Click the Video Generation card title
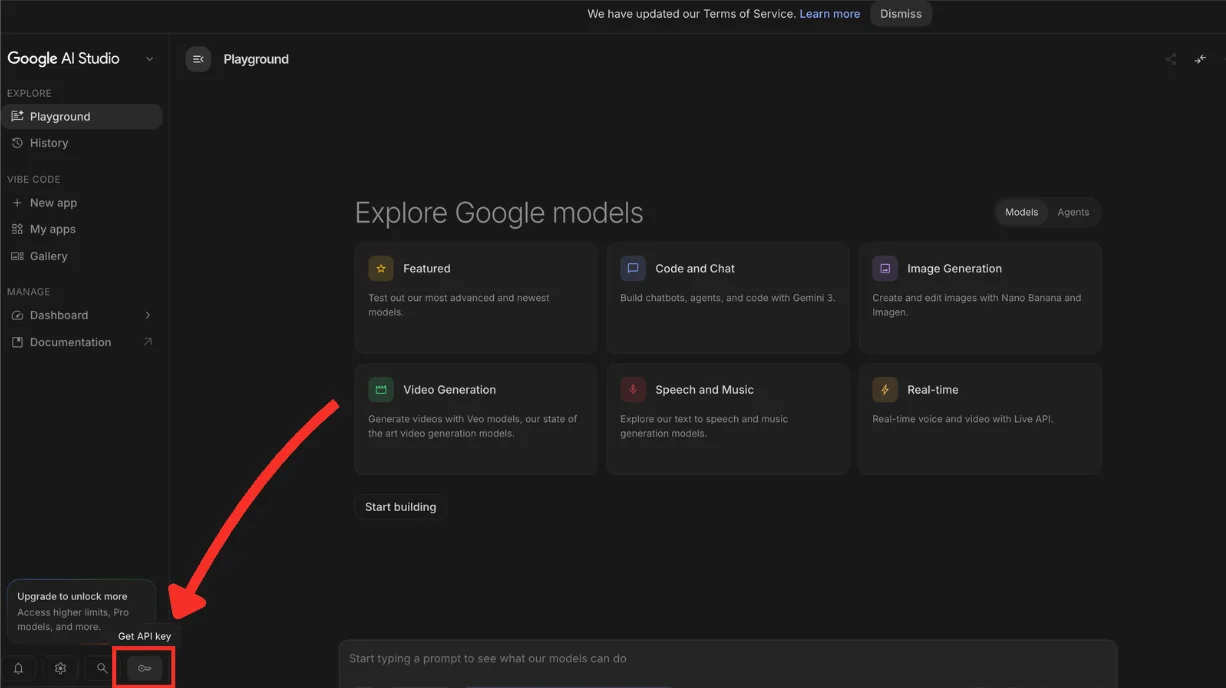 coord(449,390)
